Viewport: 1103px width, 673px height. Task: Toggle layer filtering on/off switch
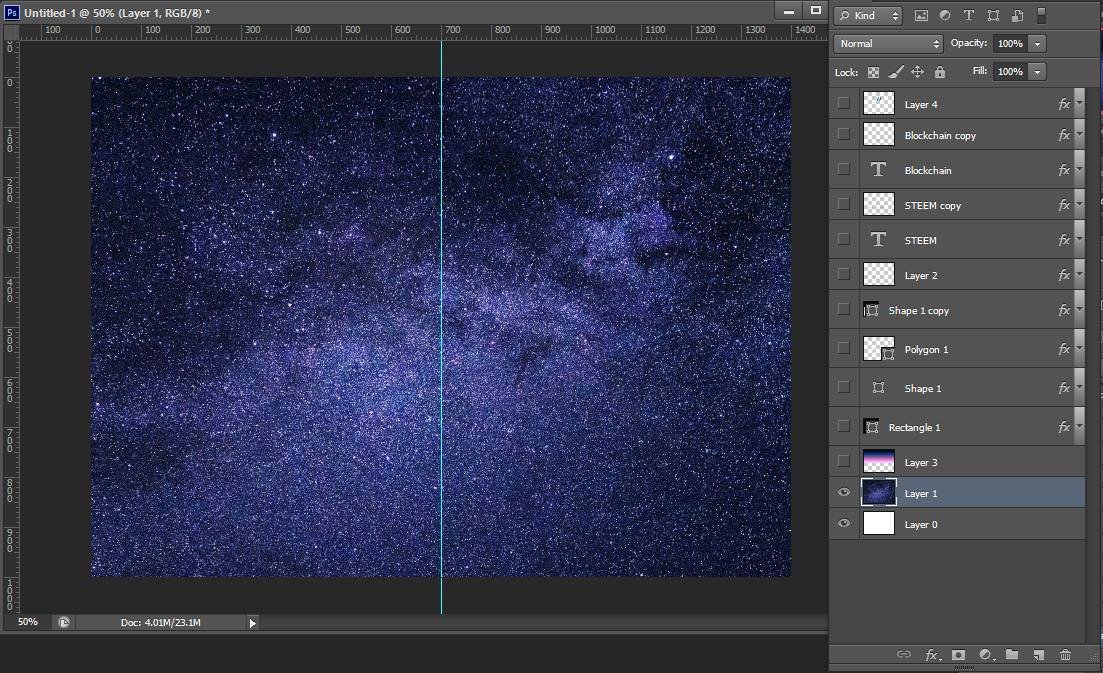pyautogui.click(x=1041, y=16)
